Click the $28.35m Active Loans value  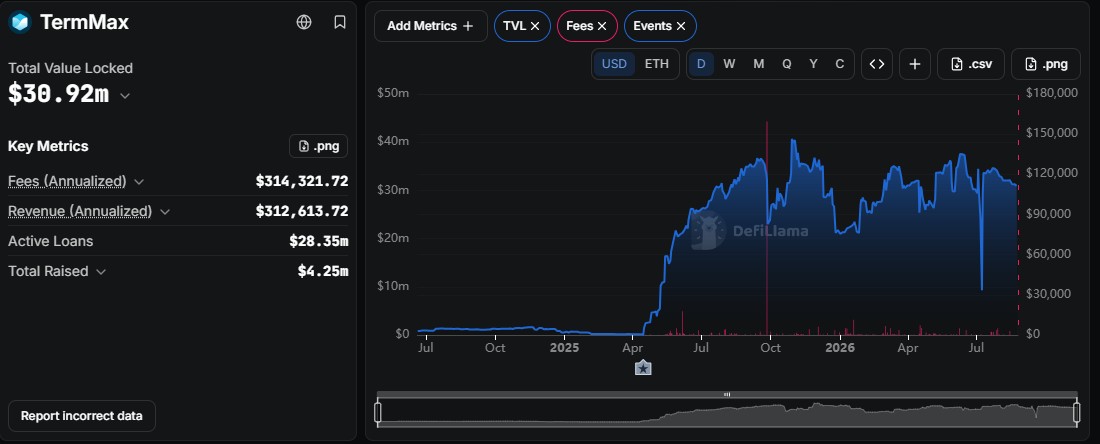(x=318, y=241)
